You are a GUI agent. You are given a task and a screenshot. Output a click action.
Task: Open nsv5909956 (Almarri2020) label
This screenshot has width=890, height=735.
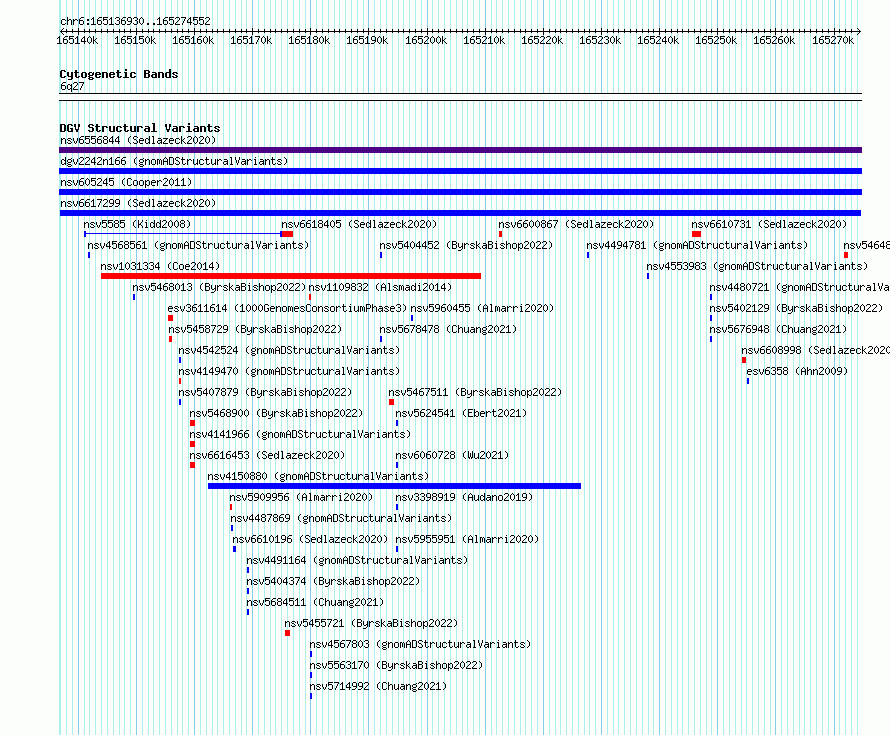coord(301,497)
